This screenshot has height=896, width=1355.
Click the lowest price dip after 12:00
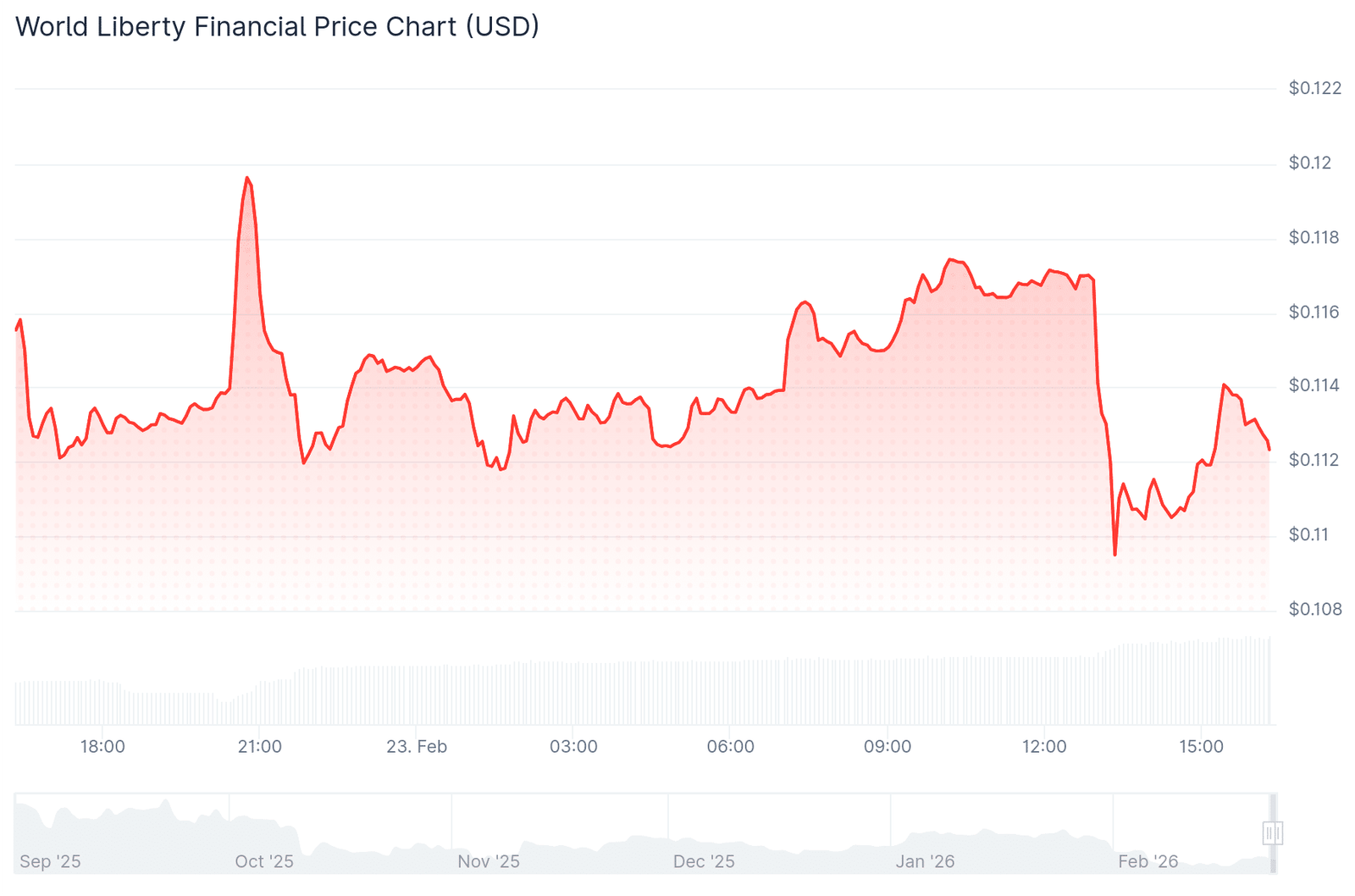click(1114, 555)
